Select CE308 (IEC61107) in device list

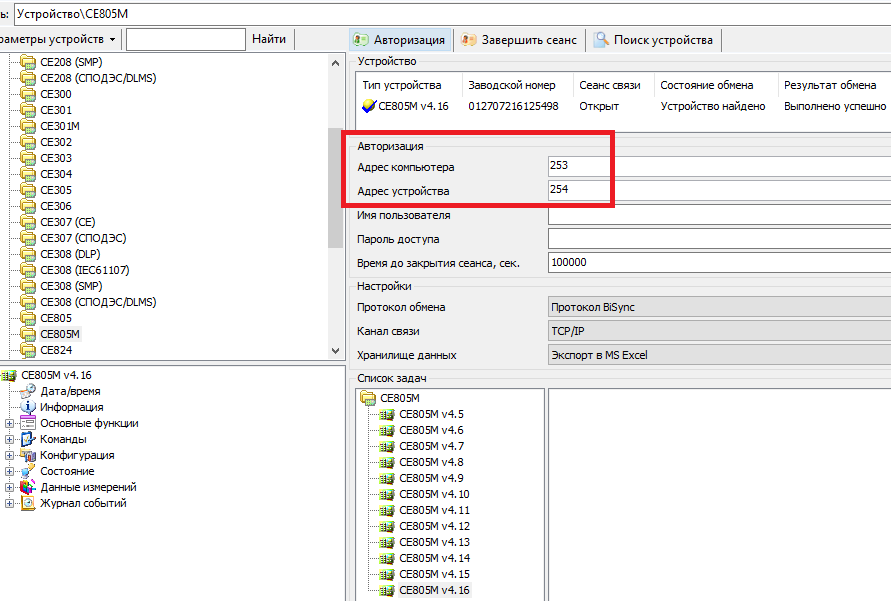(84, 270)
